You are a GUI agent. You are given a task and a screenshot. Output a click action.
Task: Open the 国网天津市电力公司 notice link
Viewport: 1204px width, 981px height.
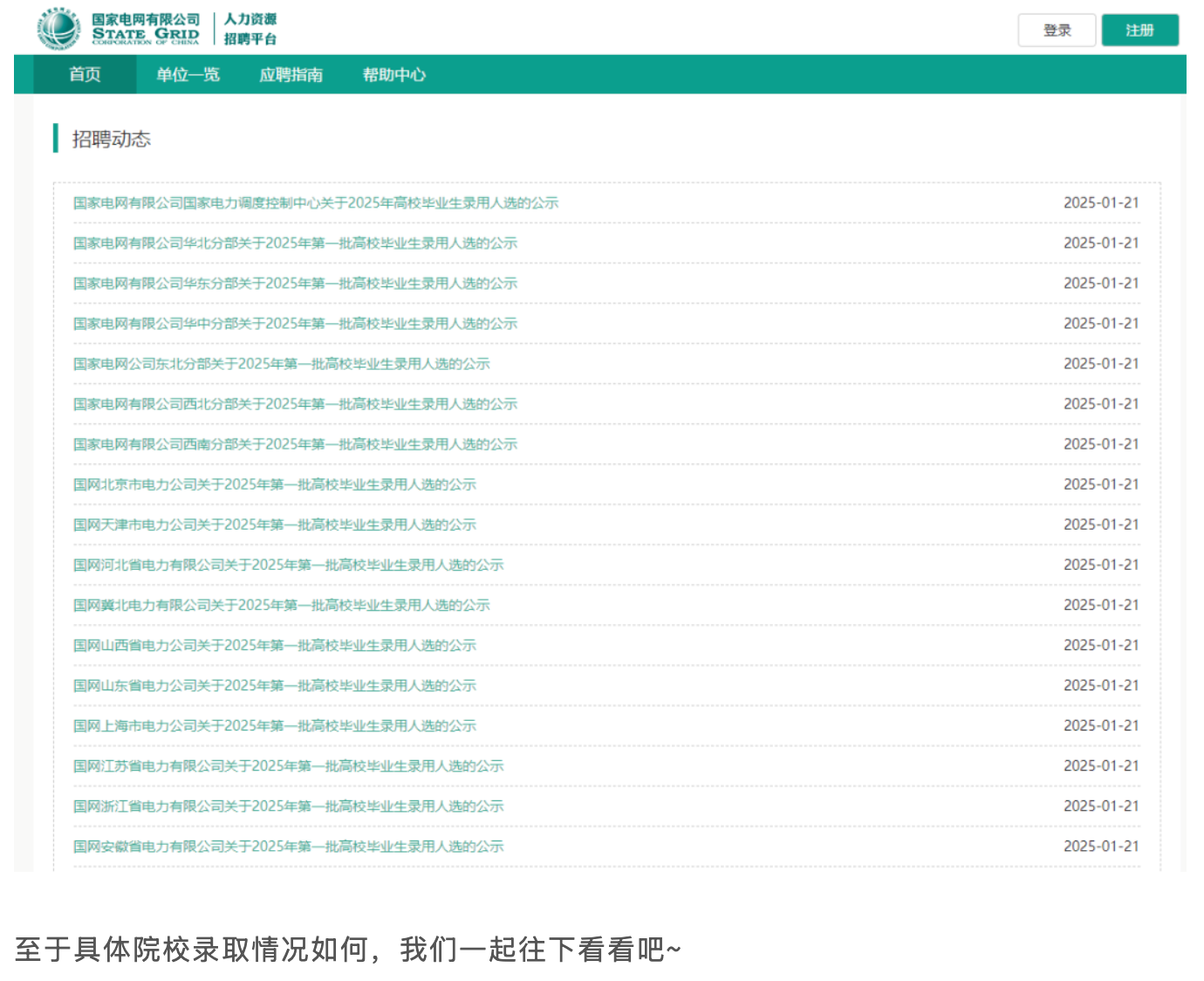pyautogui.click(x=274, y=525)
